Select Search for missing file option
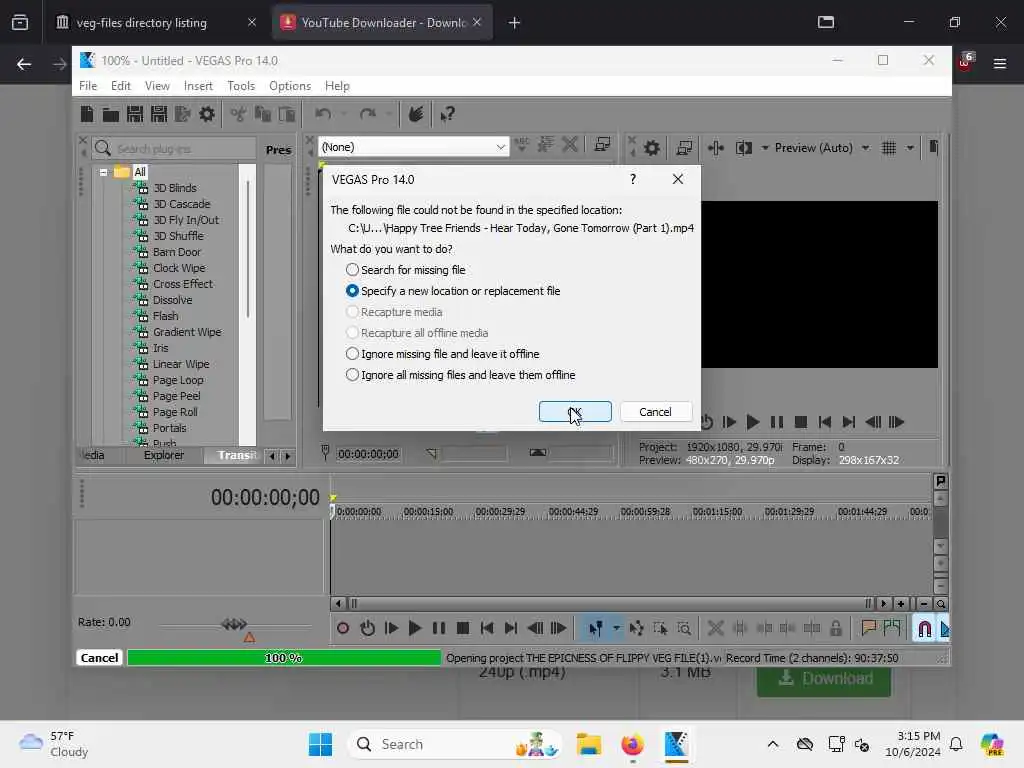The width and height of the screenshot is (1024, 768). (x=407, y=270)
